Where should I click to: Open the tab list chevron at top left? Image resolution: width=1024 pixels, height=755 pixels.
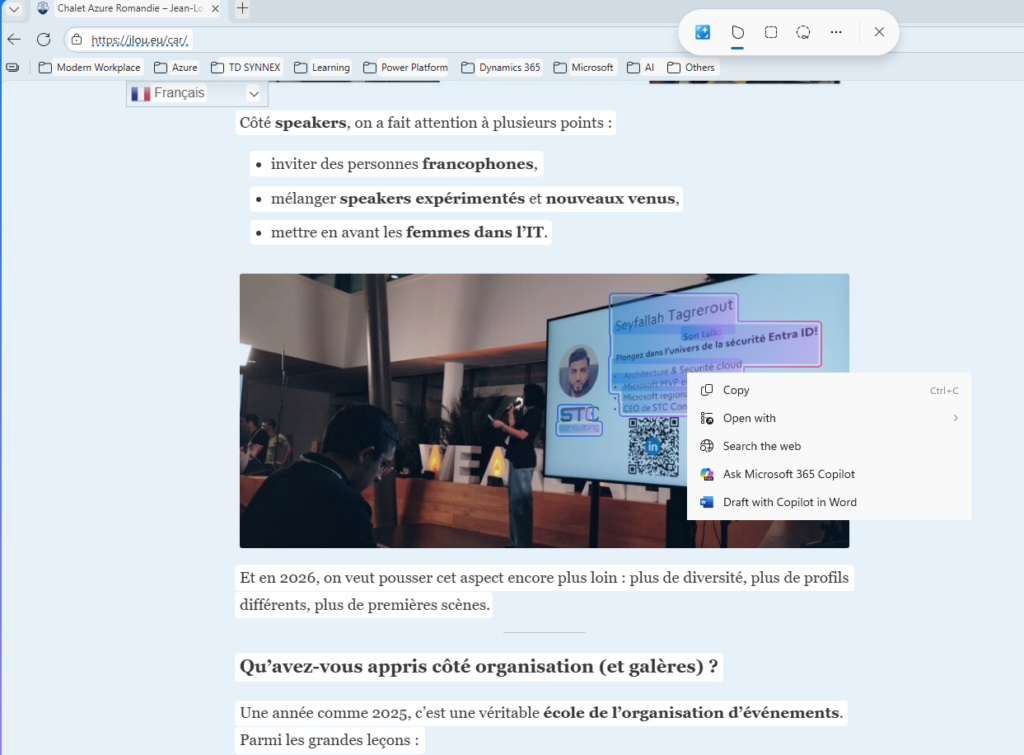pos(14,9)
